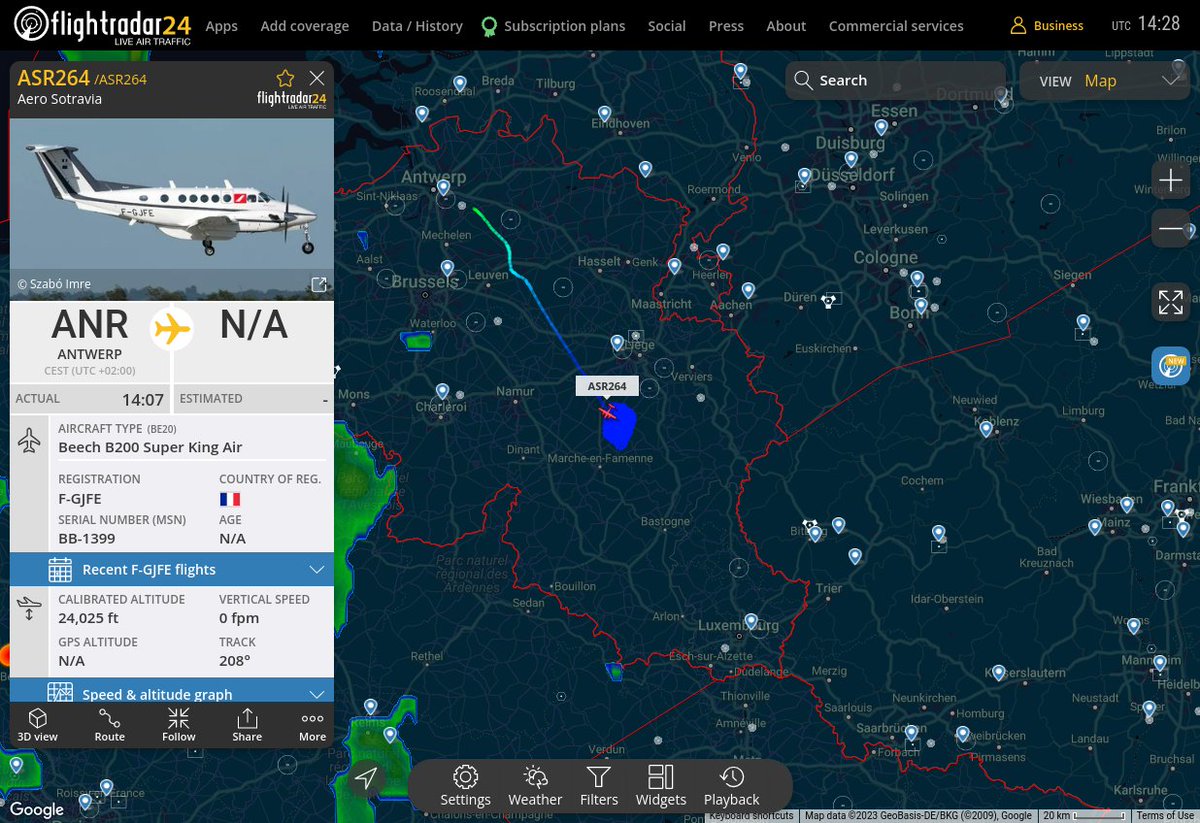Viewport: 1200px width, 823px height.
Task: Close the ASR264 flight panel
Action: click(x=317, y=78)
